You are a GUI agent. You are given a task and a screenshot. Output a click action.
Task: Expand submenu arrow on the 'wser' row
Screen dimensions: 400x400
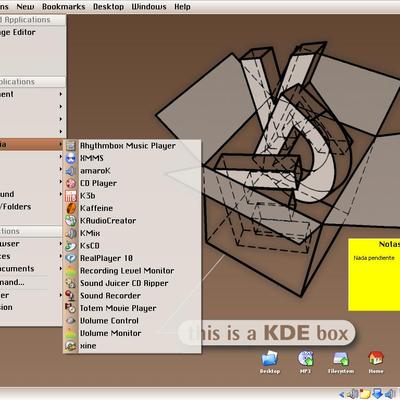61,244
